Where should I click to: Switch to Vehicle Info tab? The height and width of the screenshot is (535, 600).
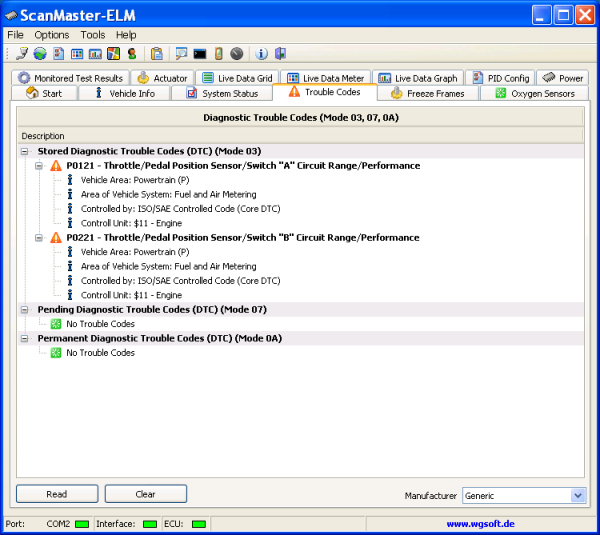pyautogui.click(x=124, y=93)
